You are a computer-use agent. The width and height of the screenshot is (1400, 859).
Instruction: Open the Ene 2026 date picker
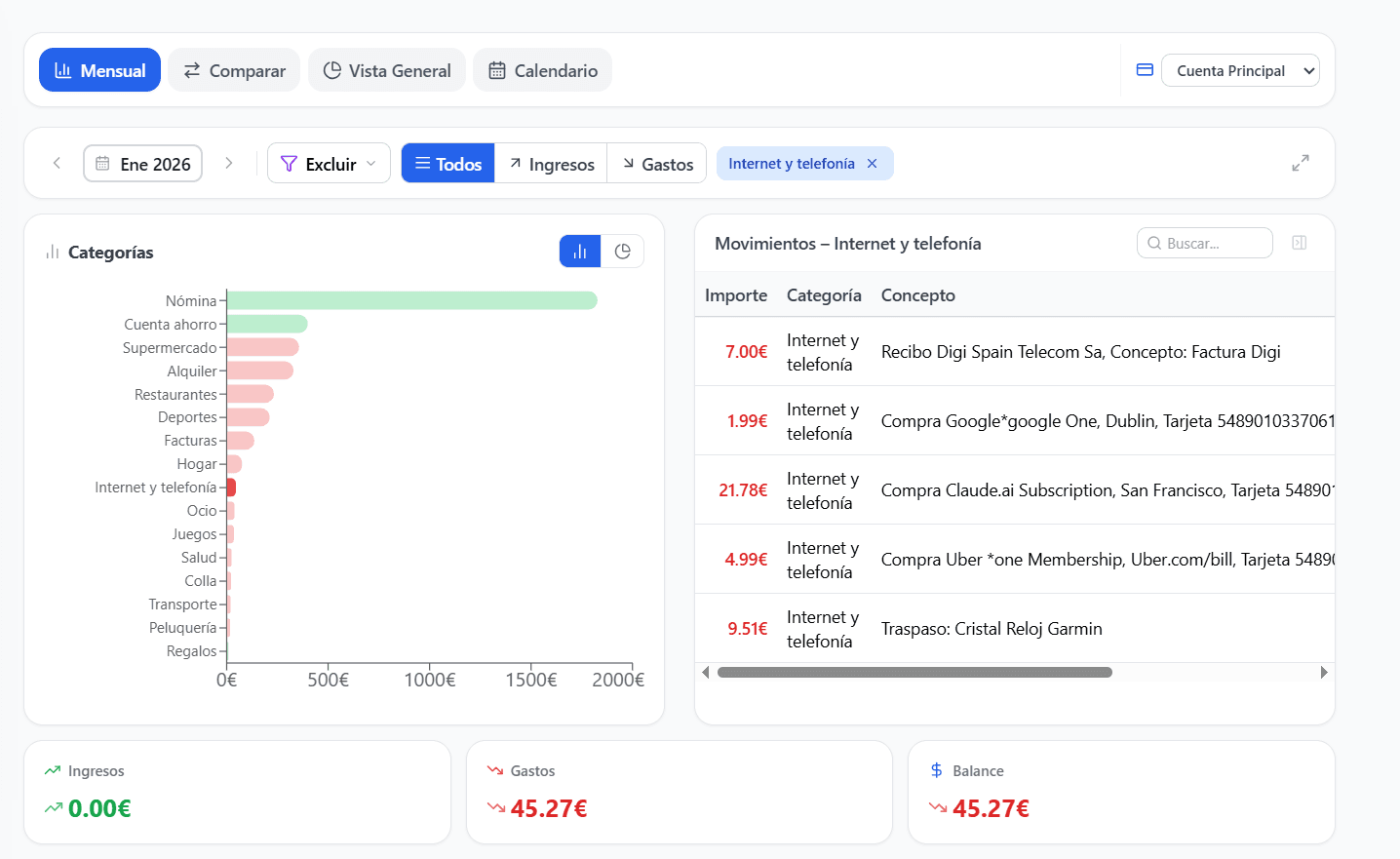(143, 164)
